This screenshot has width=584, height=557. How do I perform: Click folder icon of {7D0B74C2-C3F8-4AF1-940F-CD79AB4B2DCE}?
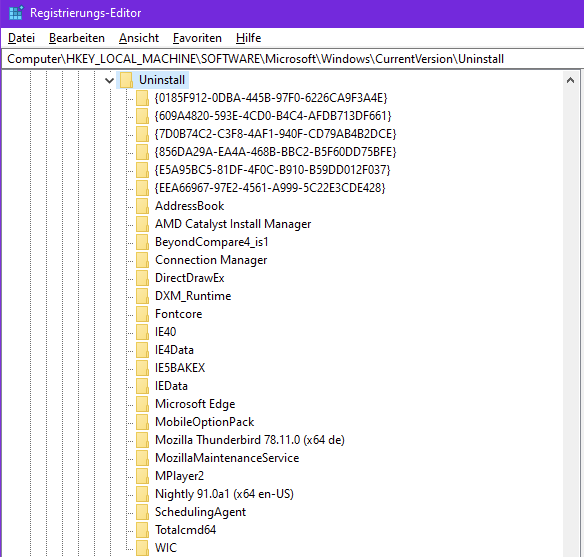[142, 134]
